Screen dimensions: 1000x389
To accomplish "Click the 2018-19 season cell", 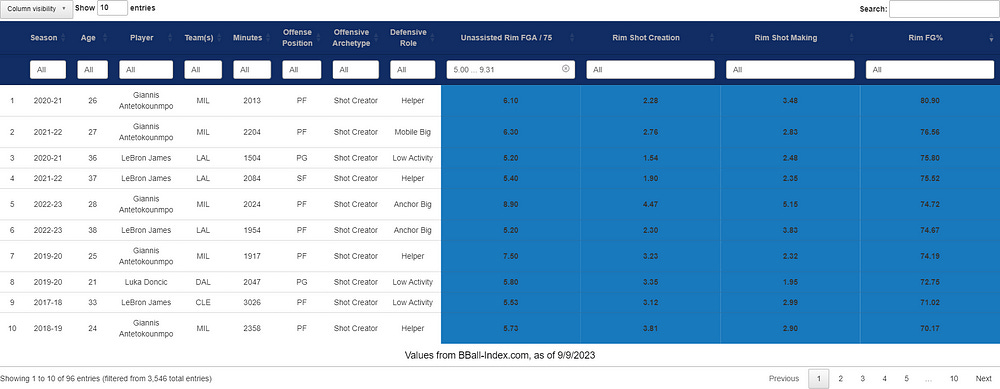I will pos(48,328).
